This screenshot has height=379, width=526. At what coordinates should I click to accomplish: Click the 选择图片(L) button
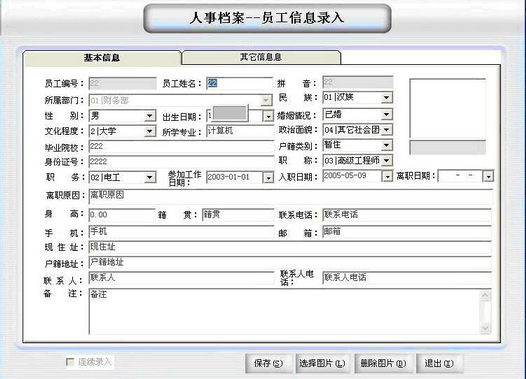[322, 363]
